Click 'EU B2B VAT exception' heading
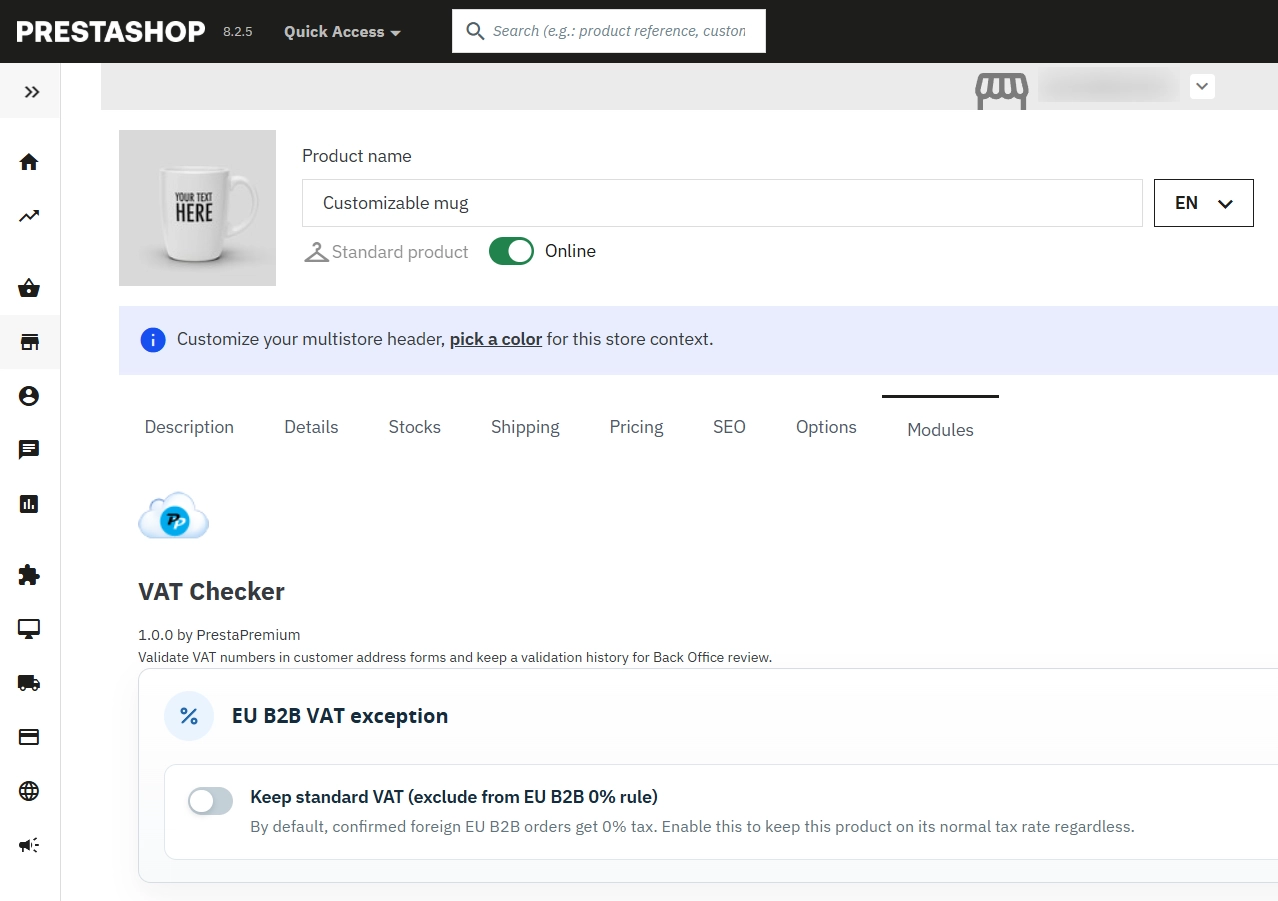 tap(340, 716)
